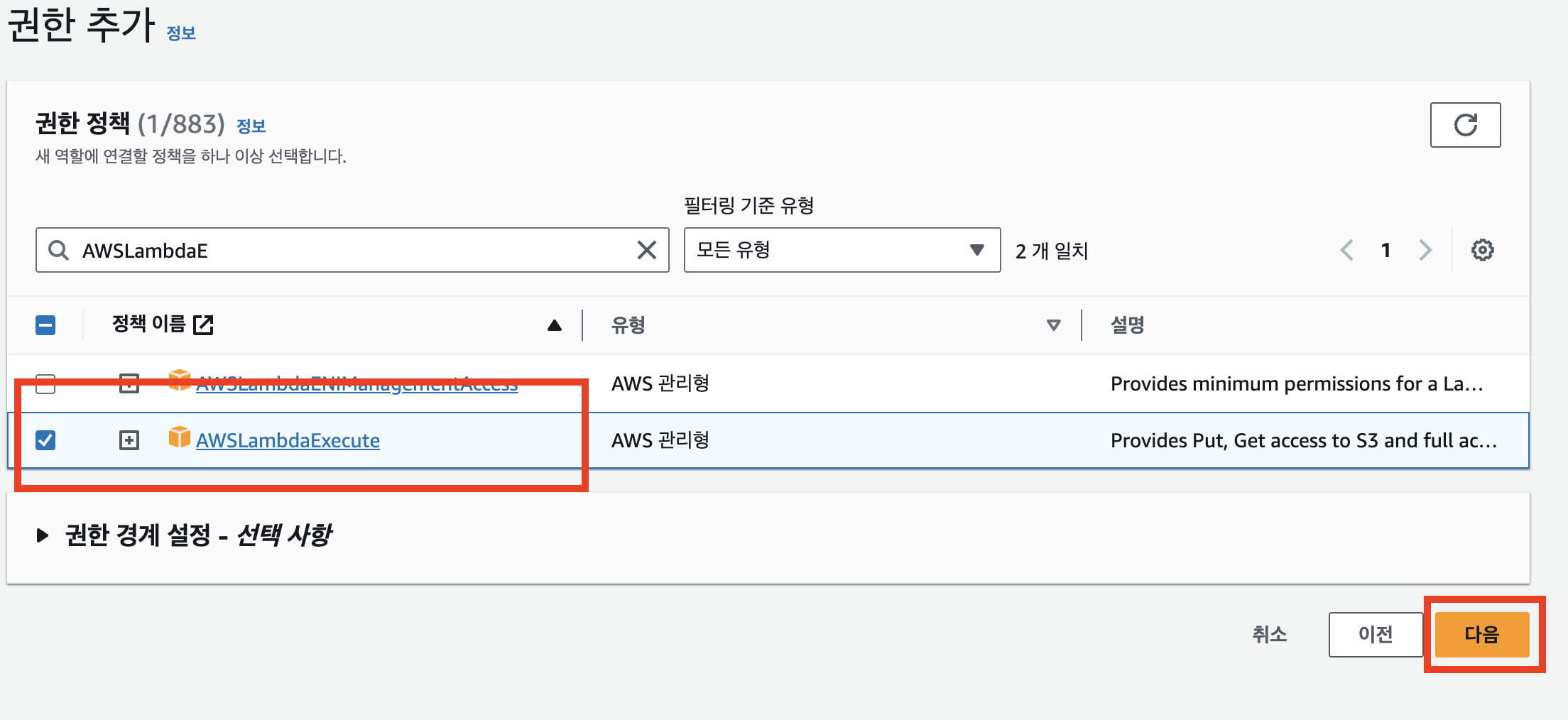Click the AWSLambdaExecute policy cube icon

pyautogui.click(x=179, y=437)
